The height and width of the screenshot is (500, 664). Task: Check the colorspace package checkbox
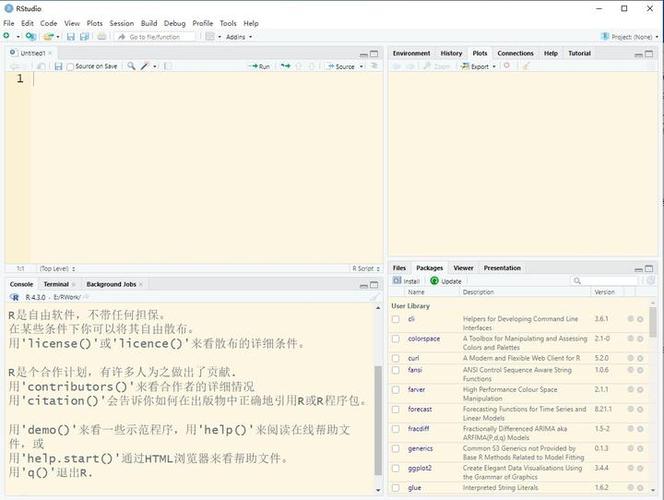(396, 339)
